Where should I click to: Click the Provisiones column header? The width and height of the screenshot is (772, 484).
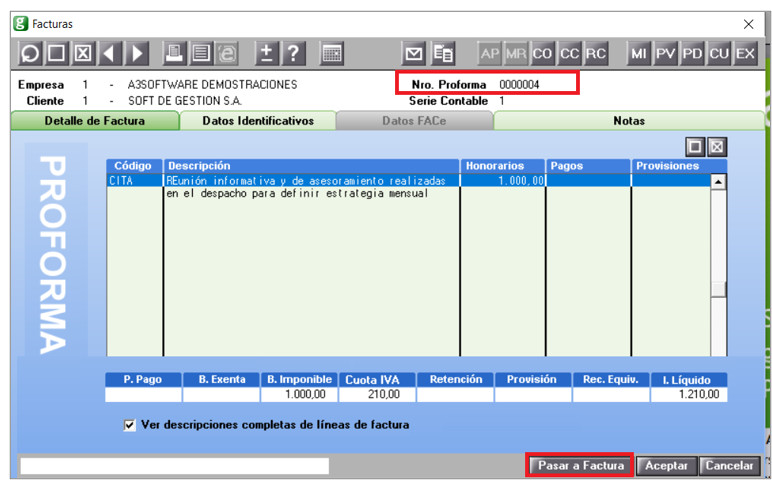coord(679,166)
